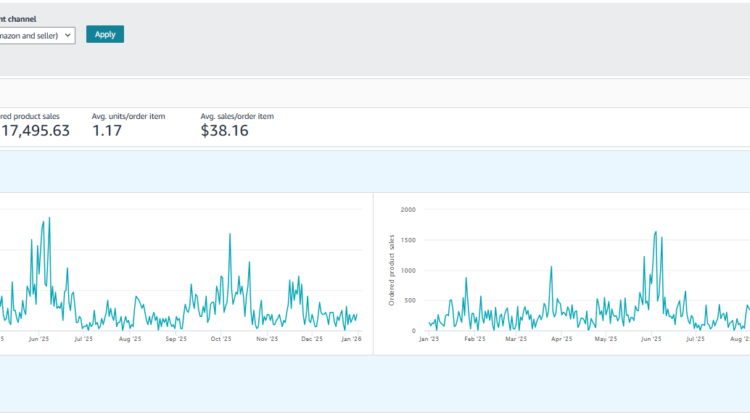Click the 2000 y-axis value on right chart
The width and height of the screenshot is (750, 420).
coord(408,209)
